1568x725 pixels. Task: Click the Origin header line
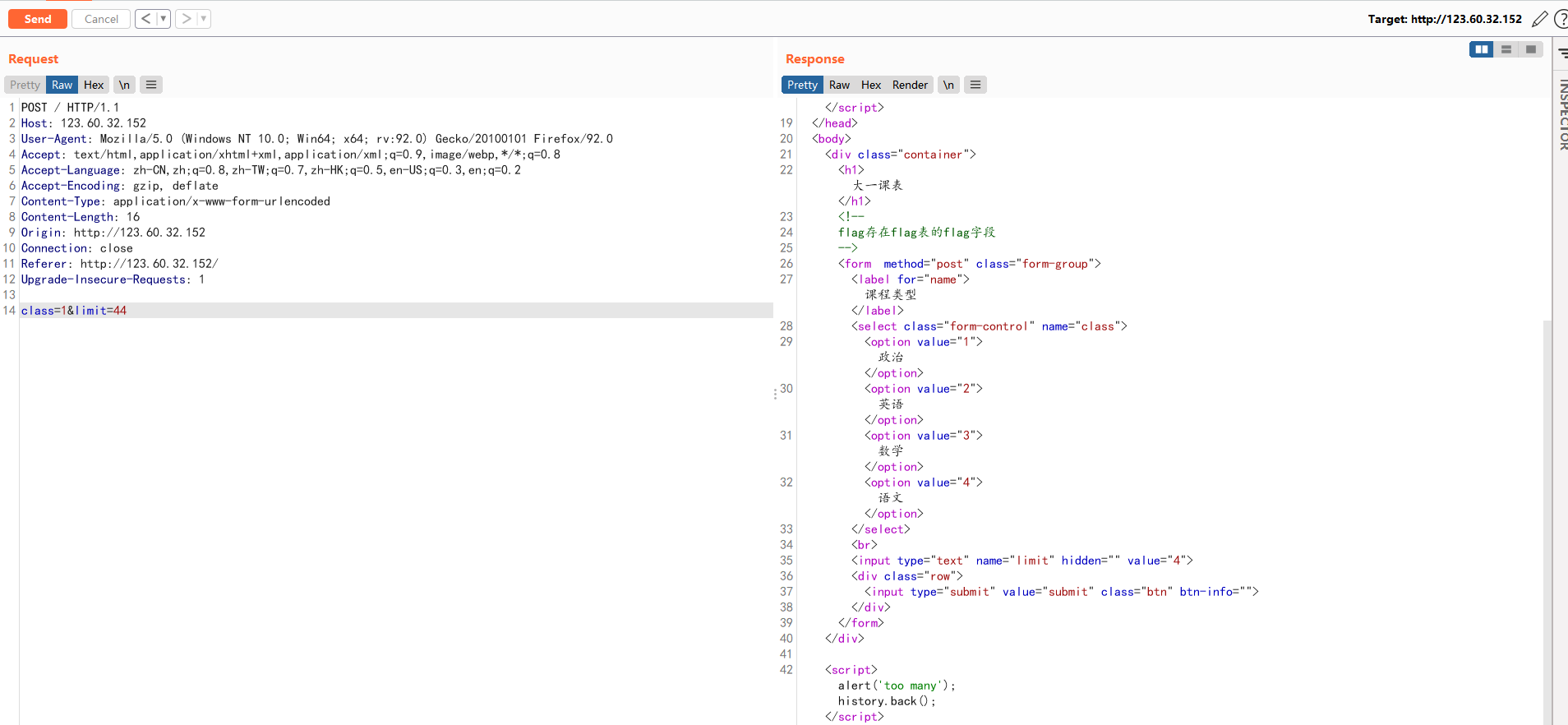113,233
